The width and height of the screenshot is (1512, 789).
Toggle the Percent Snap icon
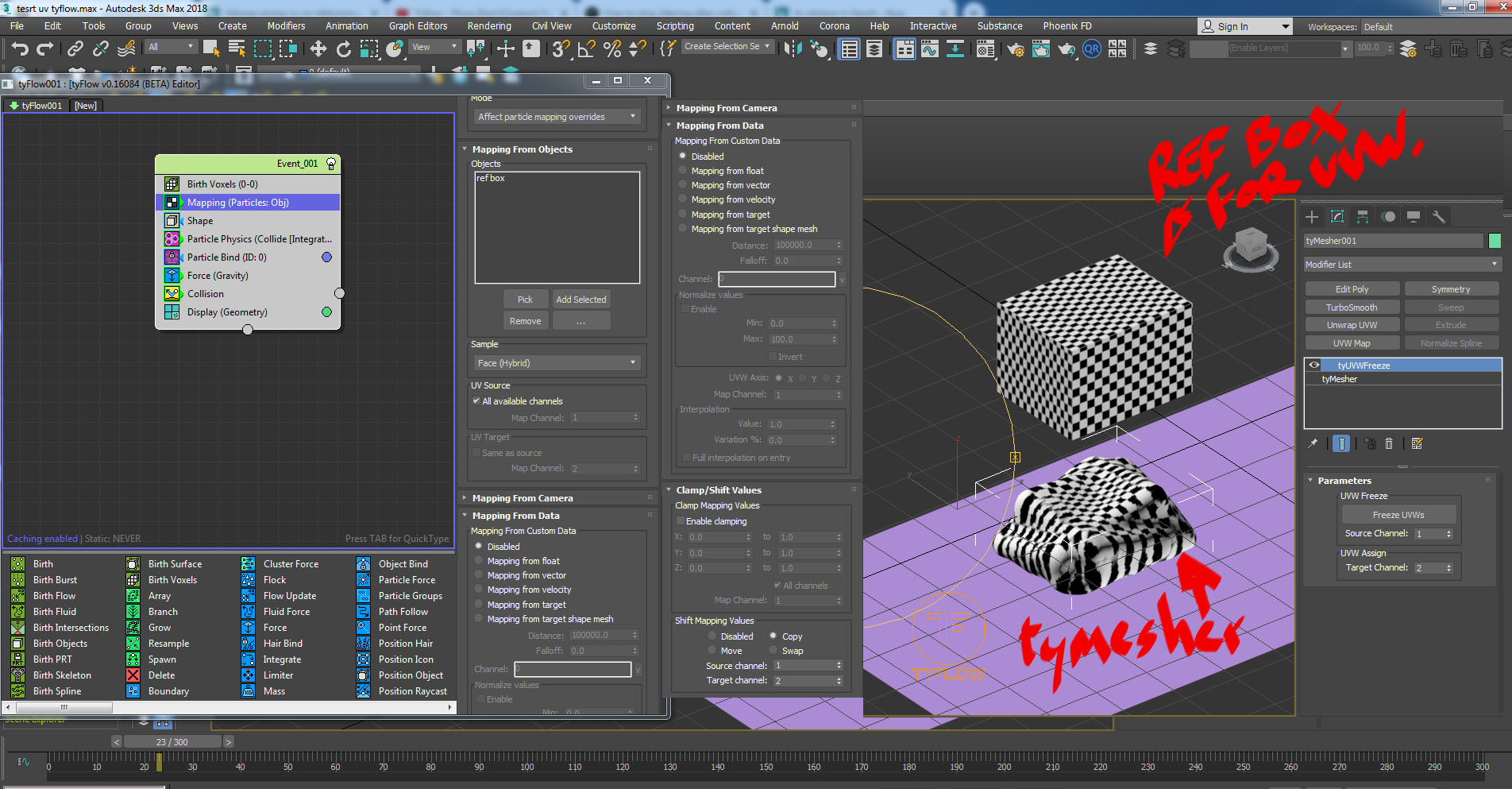[x=611, y=49]
